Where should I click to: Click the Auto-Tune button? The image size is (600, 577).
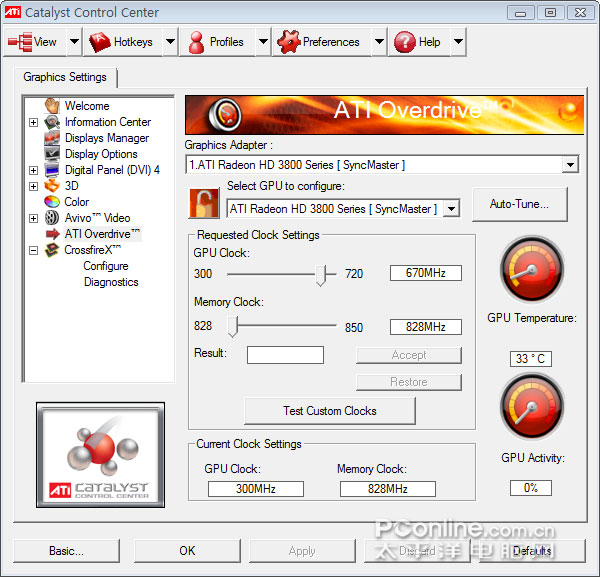520,204
